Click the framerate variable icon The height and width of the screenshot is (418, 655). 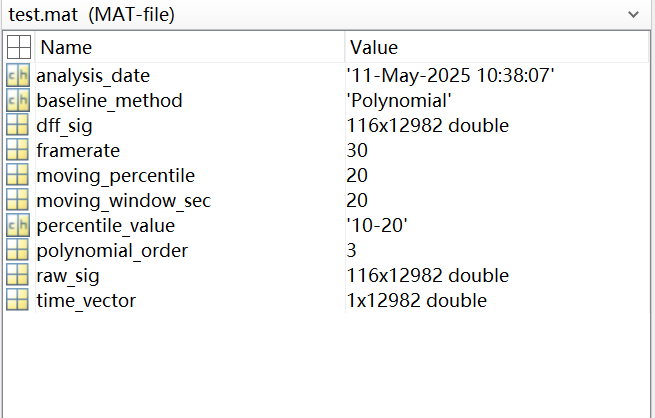(17, 150)
